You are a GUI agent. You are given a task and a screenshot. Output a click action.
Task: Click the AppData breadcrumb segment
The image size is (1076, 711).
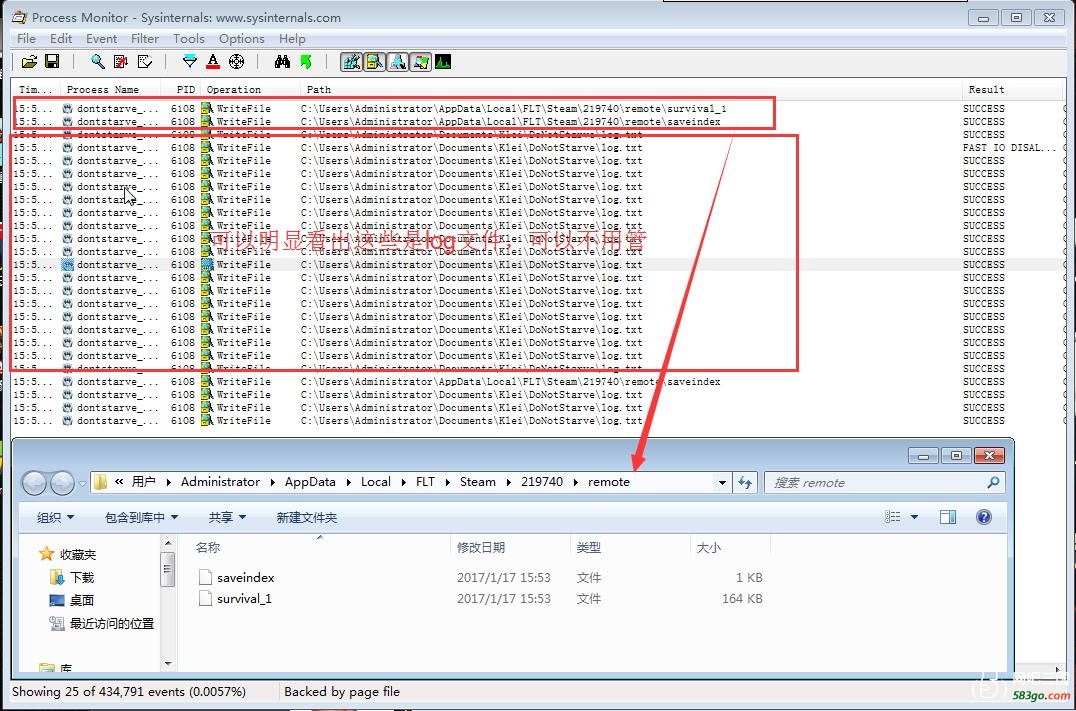pos(310,482)
